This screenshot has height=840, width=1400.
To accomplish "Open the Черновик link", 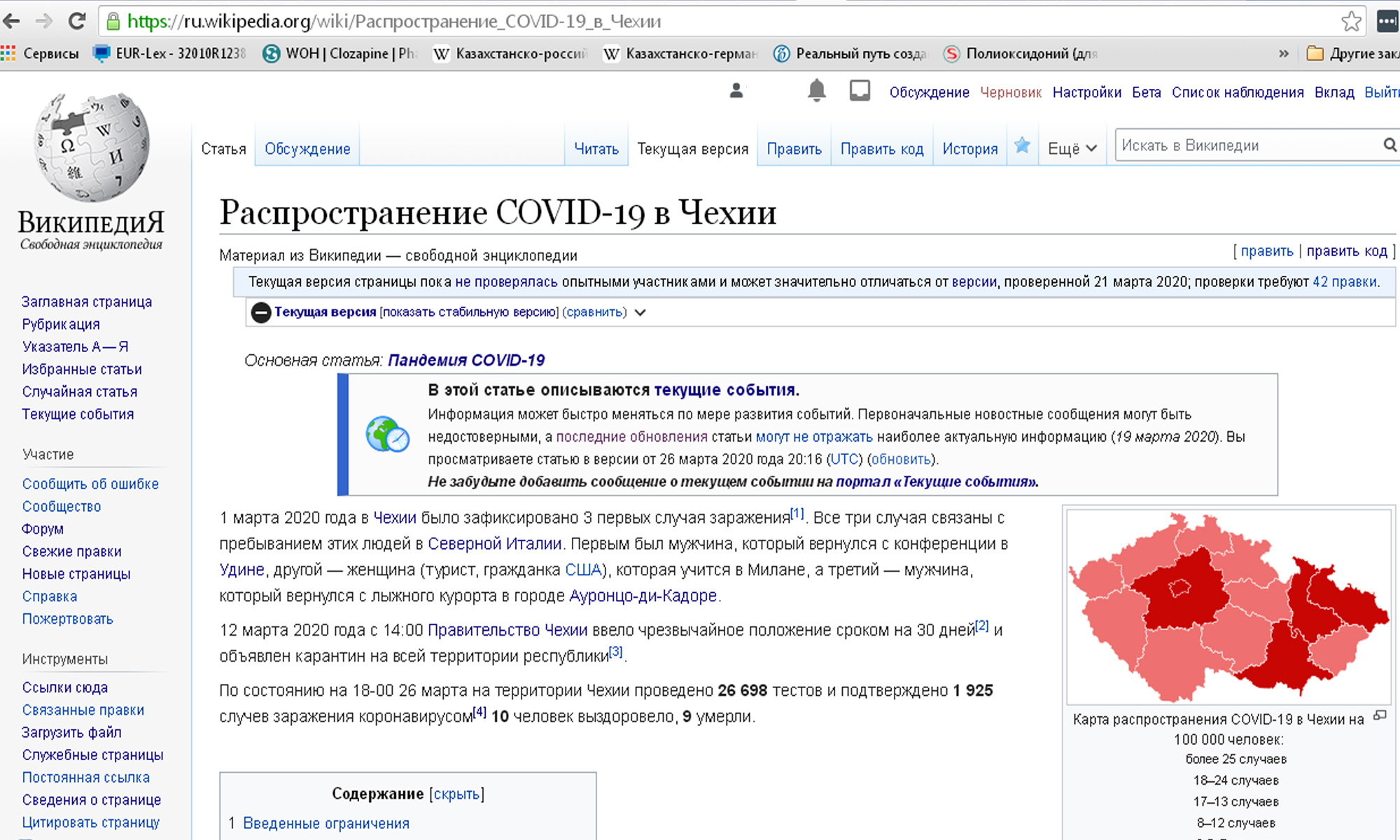I will (x=1011, y=92).
